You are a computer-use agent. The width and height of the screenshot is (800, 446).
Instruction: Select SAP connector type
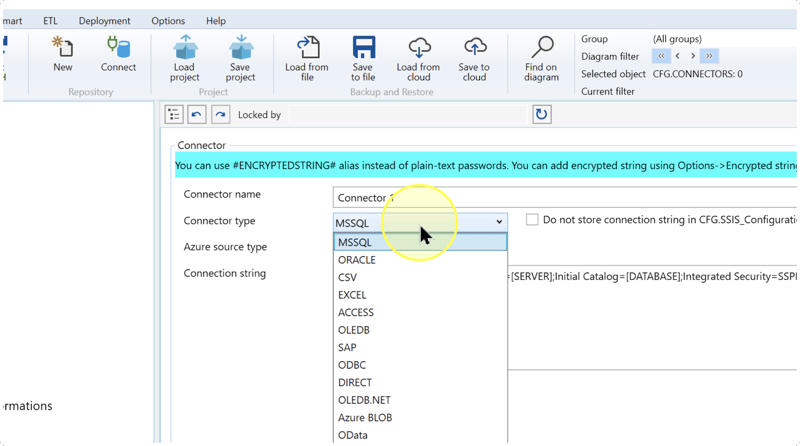point(420,348)
